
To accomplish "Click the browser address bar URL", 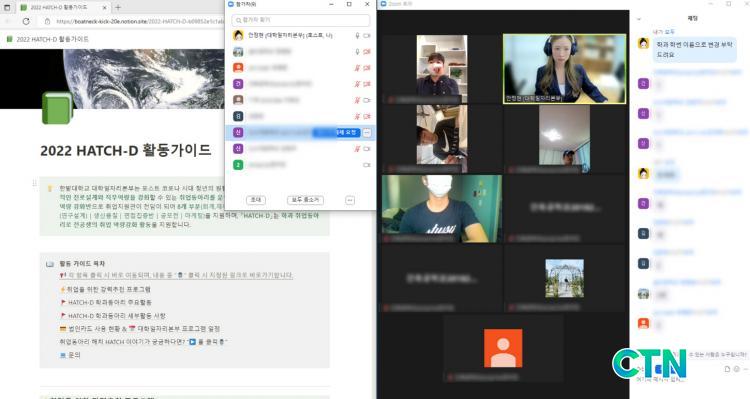I will pos(140,22).
